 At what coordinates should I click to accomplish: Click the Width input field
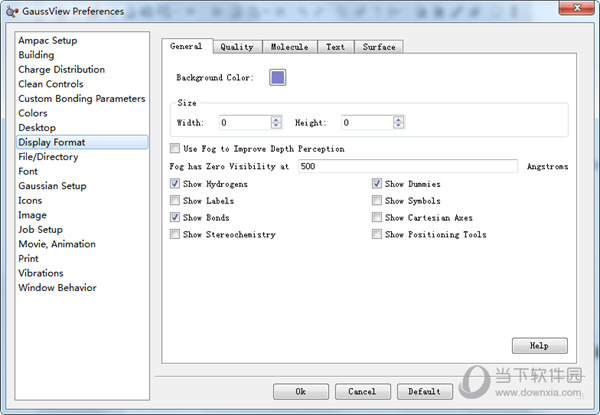(x=245, y=123)
